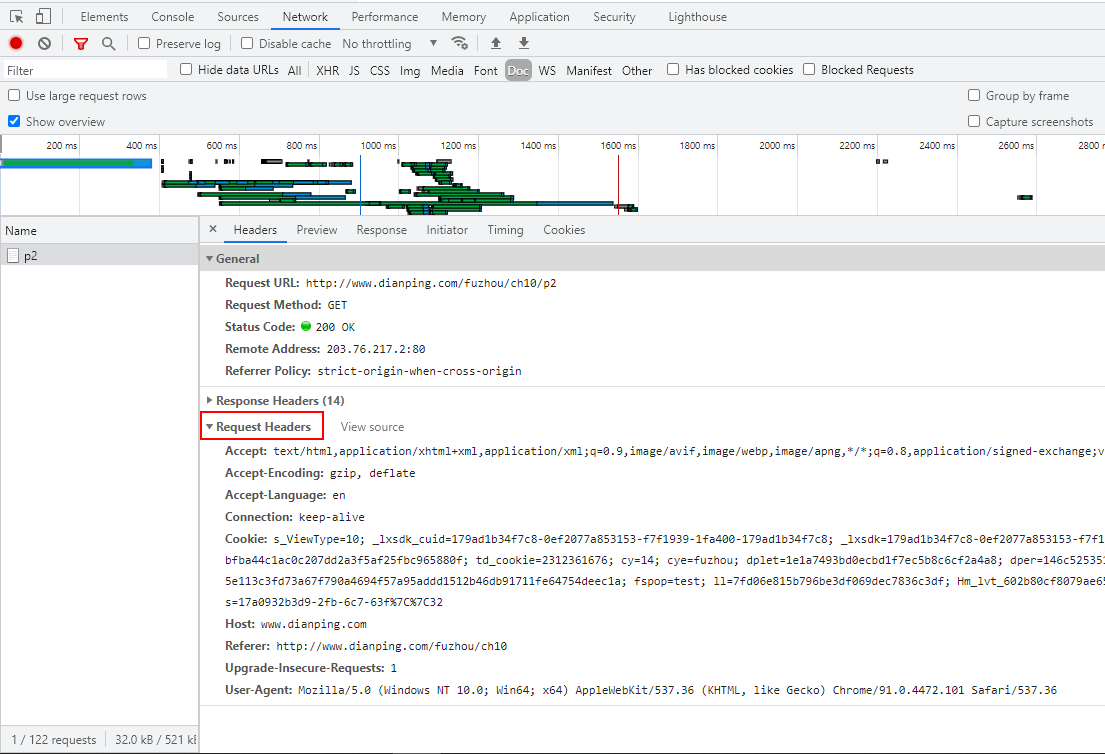Viewport: 1105px width, 754px height.
Task: Activate the inspect element picker icon
Action: (x=16, y=16)
